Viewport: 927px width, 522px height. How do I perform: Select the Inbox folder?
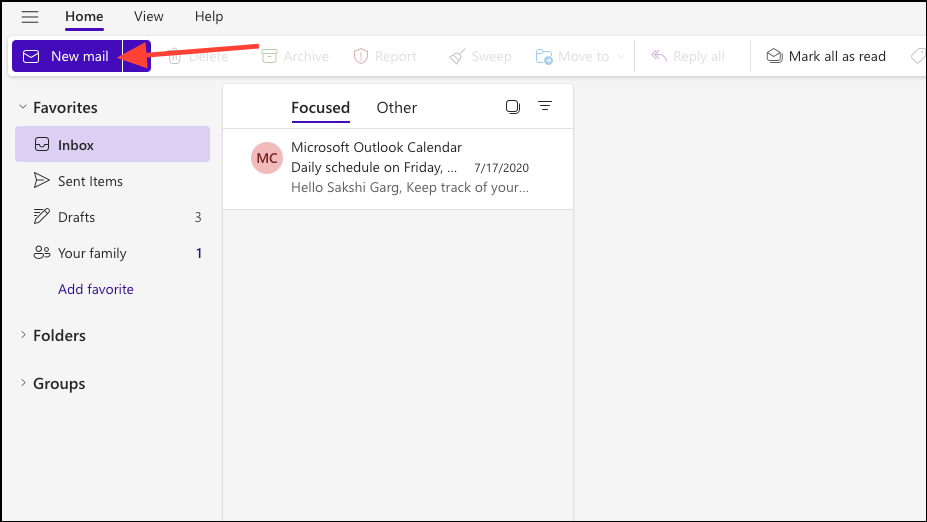point(112,144)
